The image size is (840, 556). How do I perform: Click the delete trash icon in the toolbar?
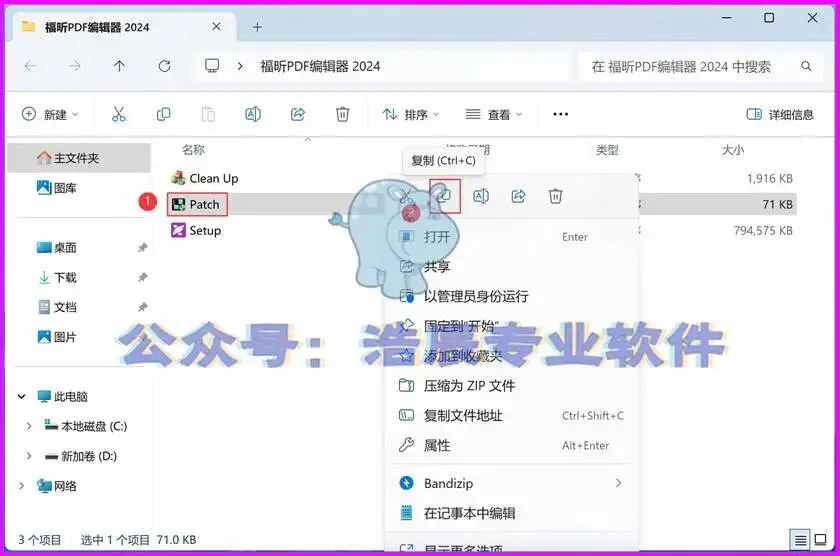pyautogui.click(x=343, y=114)
